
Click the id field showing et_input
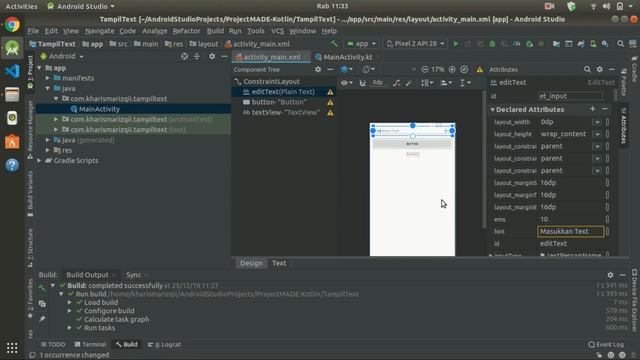[570, 96]
